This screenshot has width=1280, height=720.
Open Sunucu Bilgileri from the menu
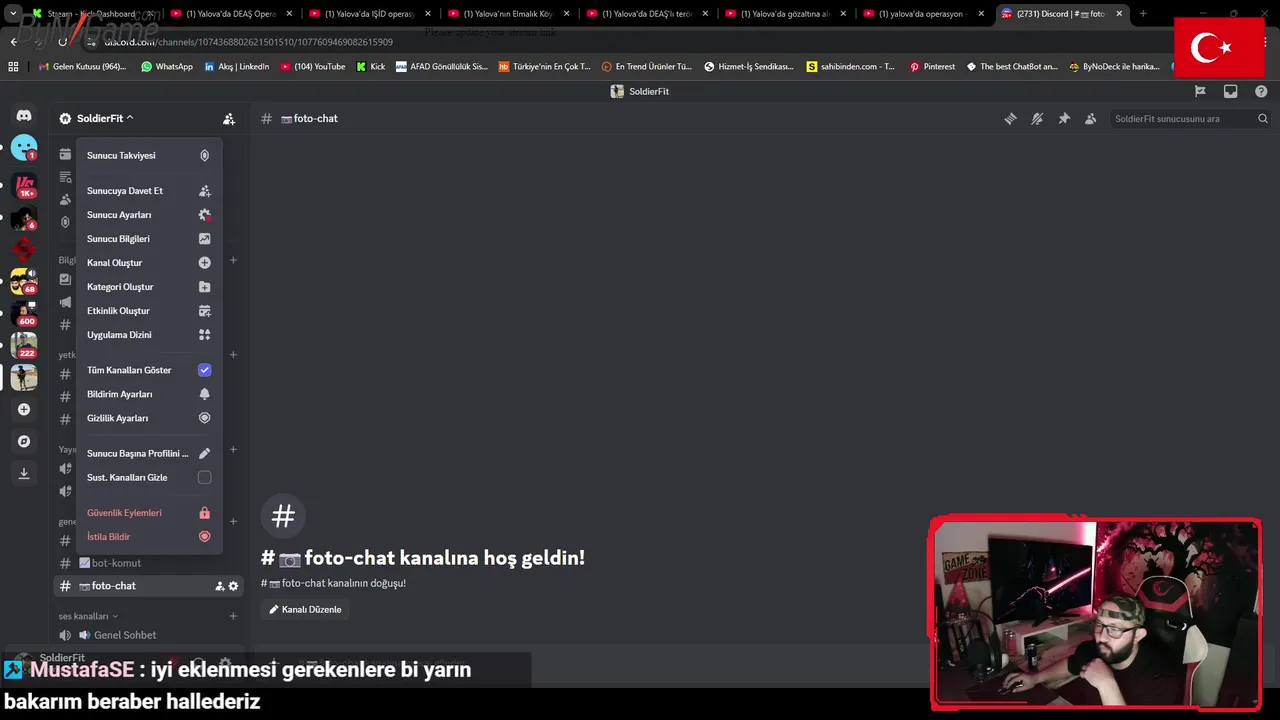point(149,239)
